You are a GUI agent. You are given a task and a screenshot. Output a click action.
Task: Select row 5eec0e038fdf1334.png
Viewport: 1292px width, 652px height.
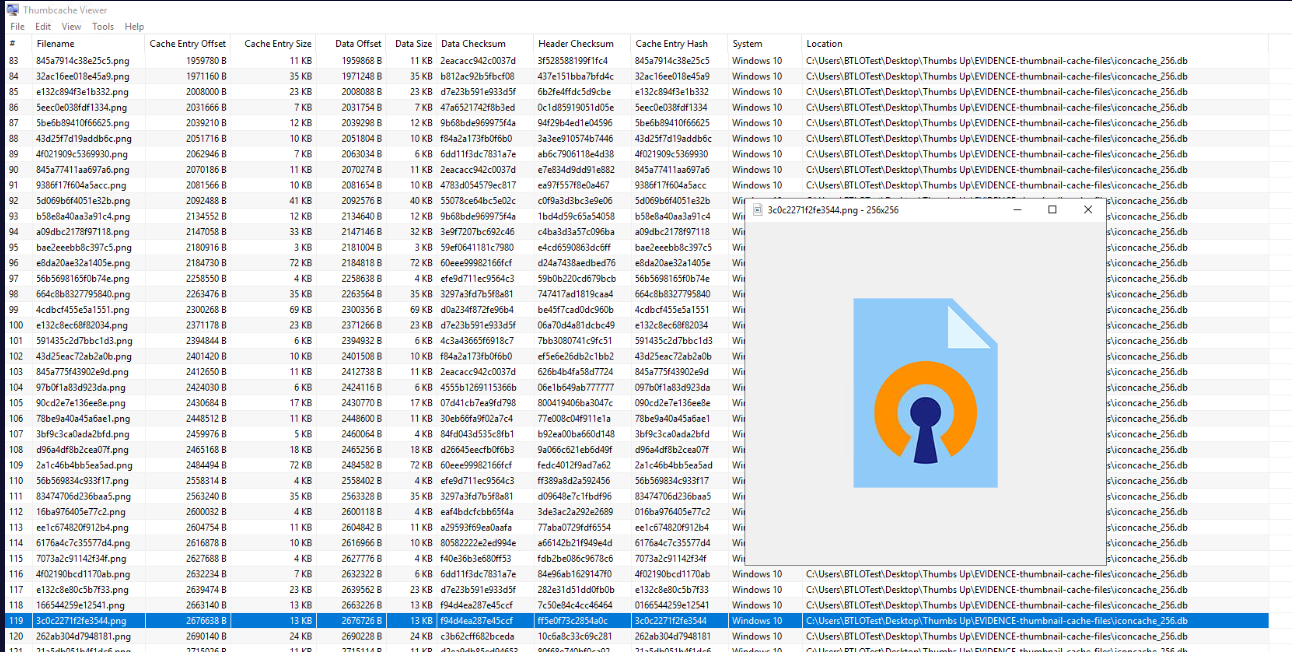[636, 107]
